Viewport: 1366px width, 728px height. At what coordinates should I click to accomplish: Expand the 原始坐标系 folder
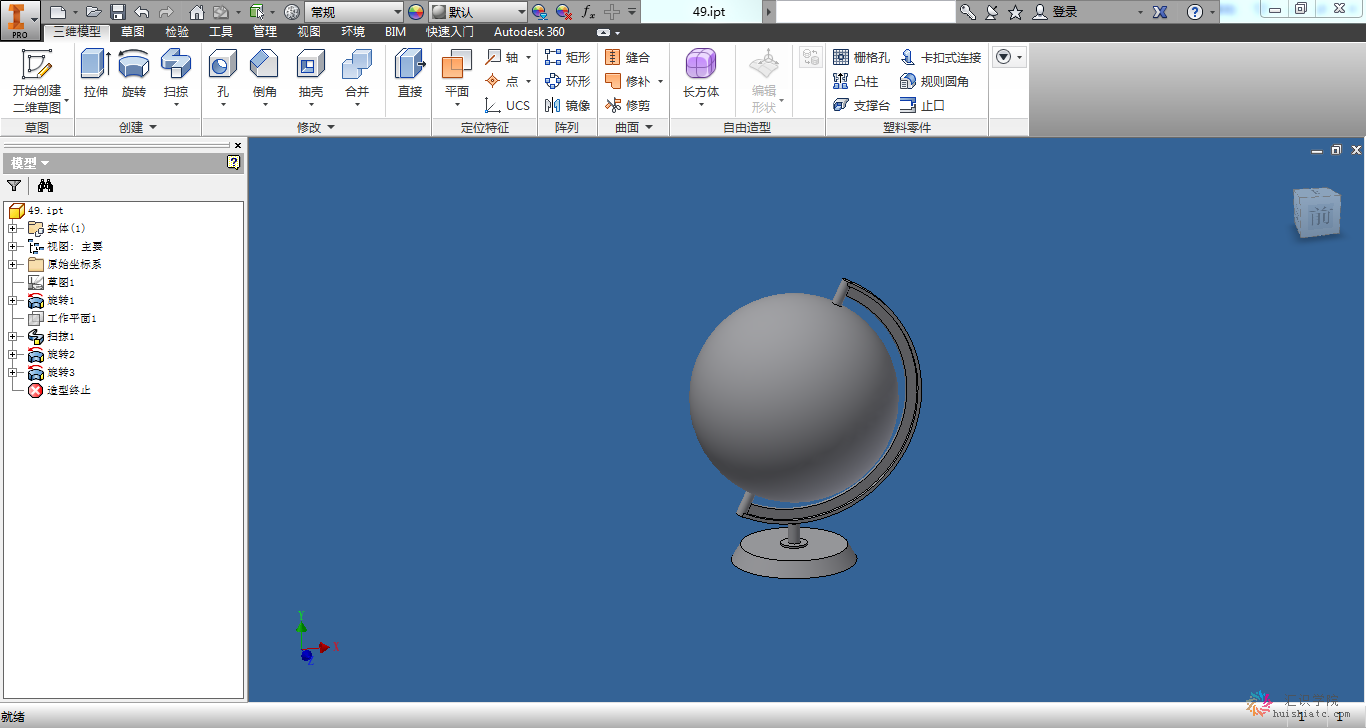point(12,264)
